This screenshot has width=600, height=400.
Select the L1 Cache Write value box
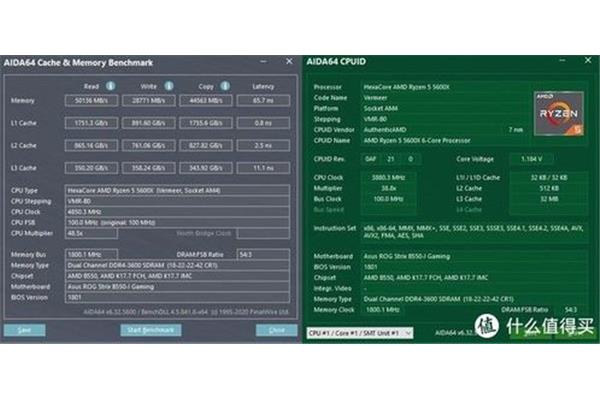point(149,123)
